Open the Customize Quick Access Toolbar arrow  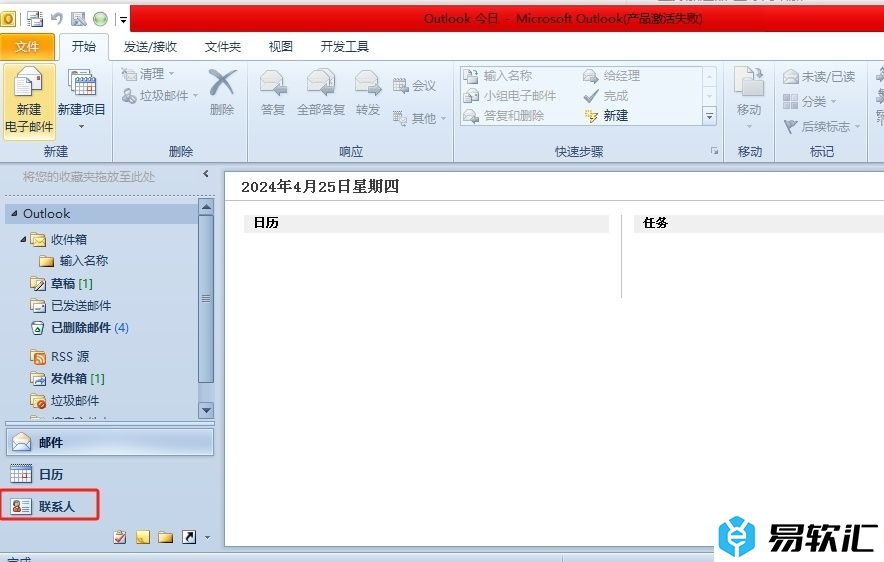tap(123, 20)
